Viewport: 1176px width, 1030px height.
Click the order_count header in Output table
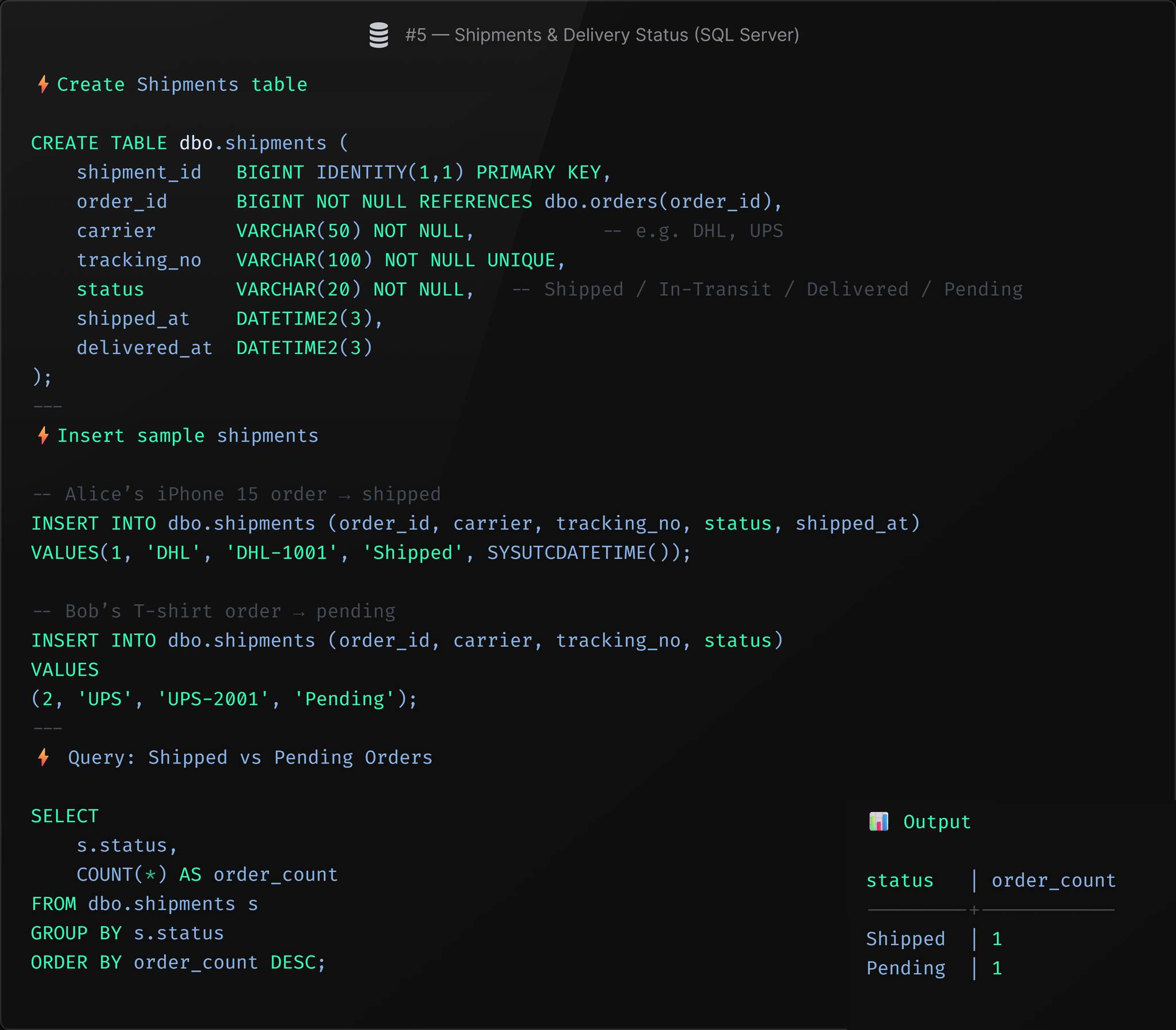1054,881
